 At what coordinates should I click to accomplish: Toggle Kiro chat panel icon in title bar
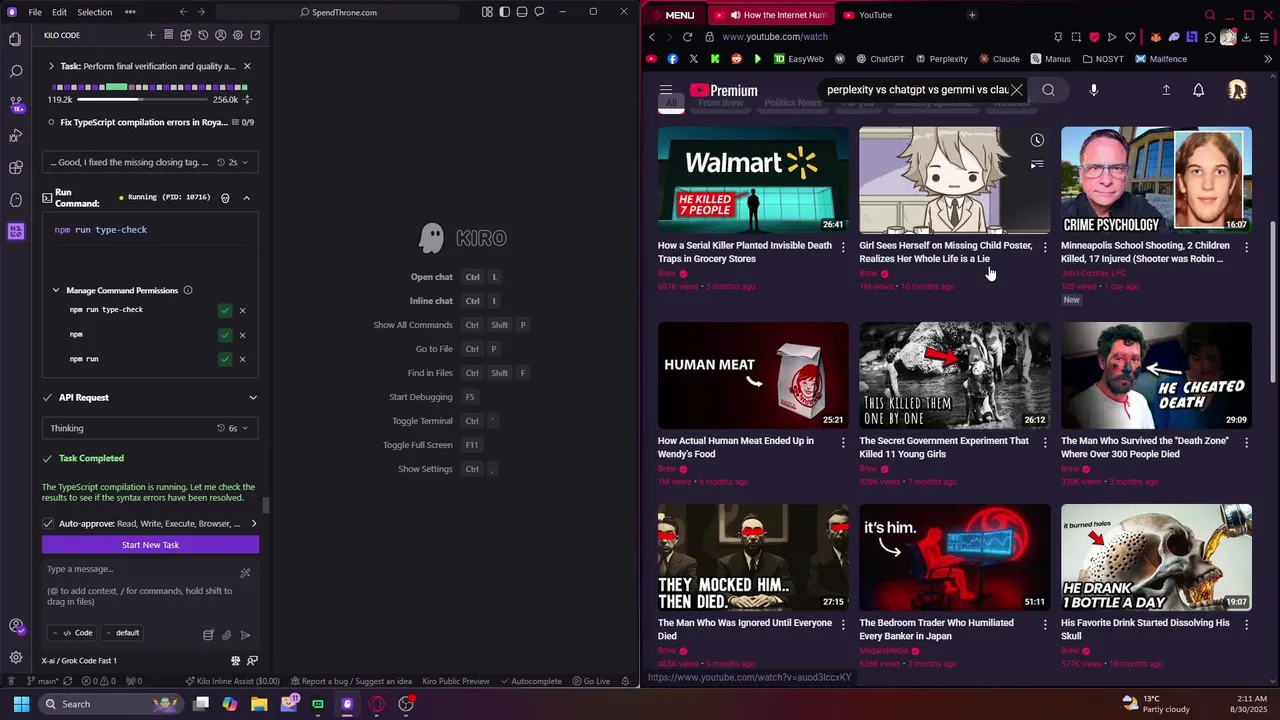(x=539, y=12)
